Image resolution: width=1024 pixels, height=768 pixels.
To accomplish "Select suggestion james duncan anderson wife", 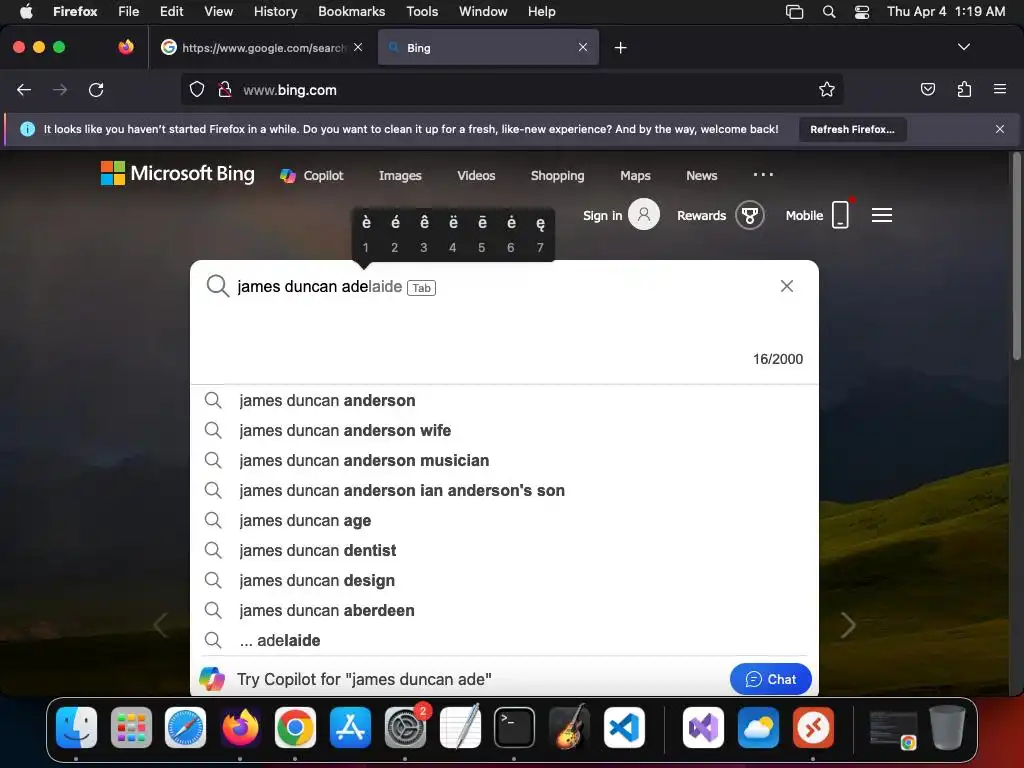I will tap(504, 430).
